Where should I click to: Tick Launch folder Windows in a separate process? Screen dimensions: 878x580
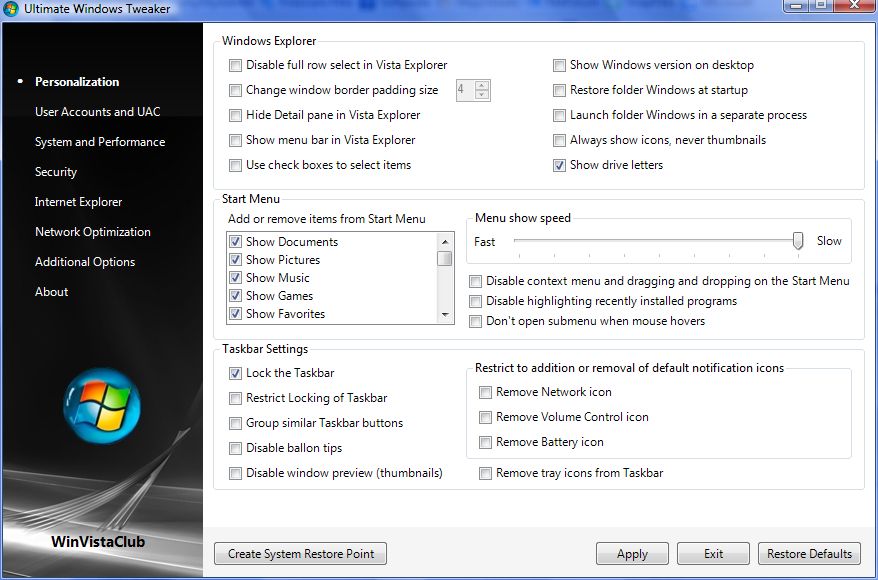(559, 115)
